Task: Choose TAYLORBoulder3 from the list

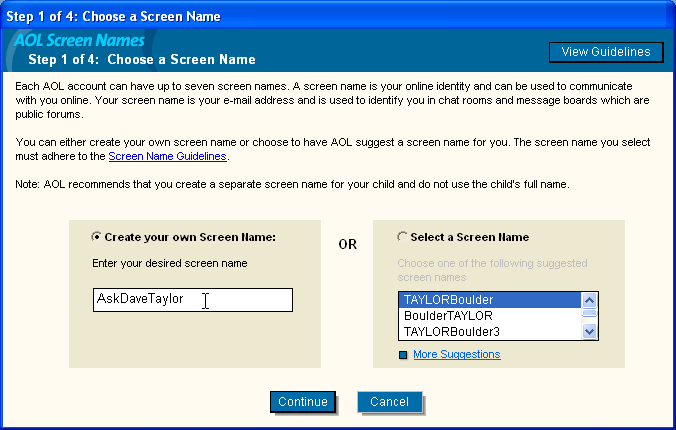Action: (490, 332)
